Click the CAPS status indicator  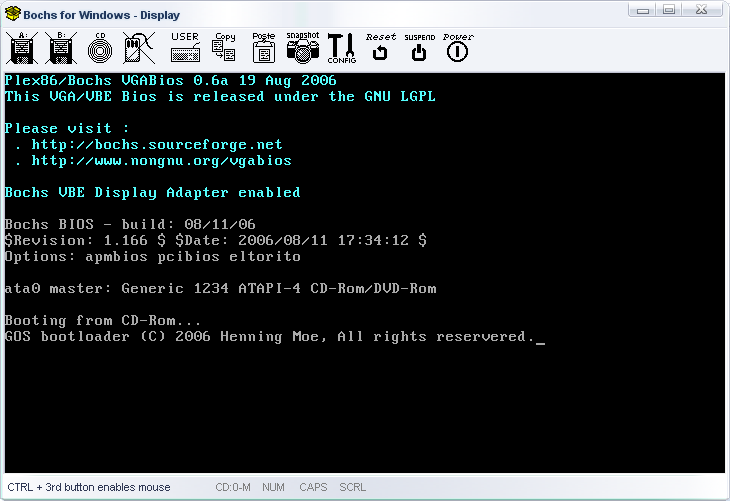tap(313, 487)
